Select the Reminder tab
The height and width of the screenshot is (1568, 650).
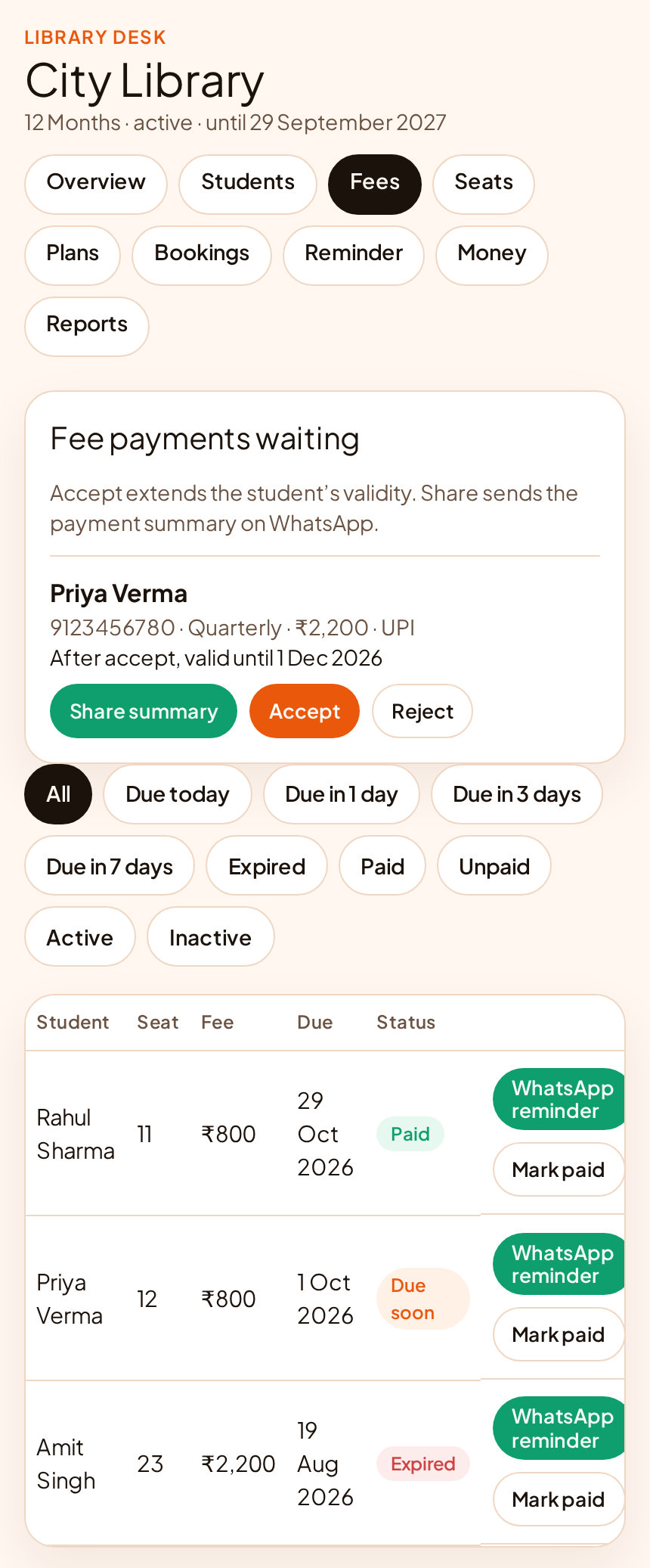coord(354,255)
